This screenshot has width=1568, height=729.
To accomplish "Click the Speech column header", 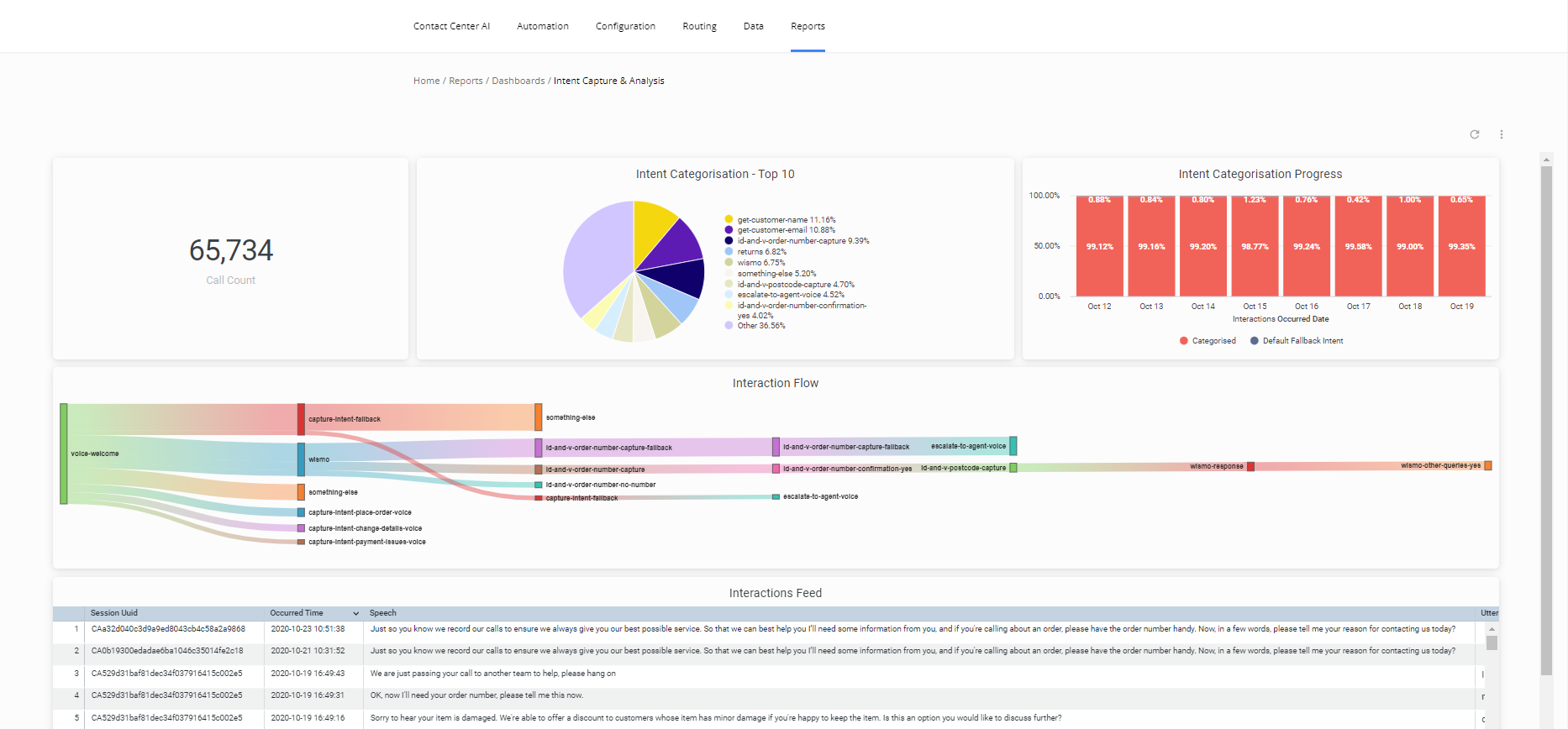I will [x=382, y=613].
